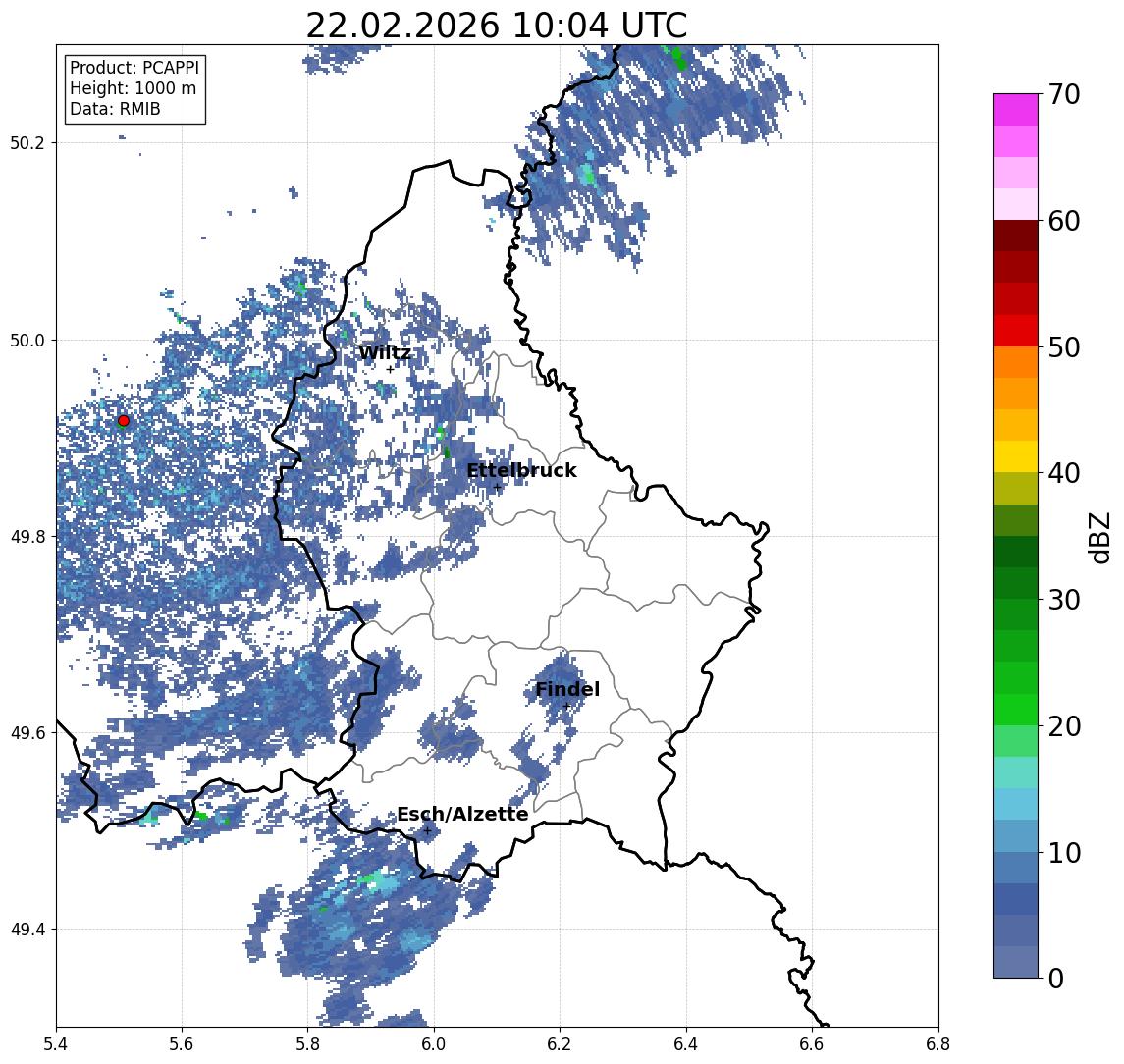This screenshot has width=1124, height=1064.
Task: Click the magenta top colorbar segment
Action: (1016, 110)
